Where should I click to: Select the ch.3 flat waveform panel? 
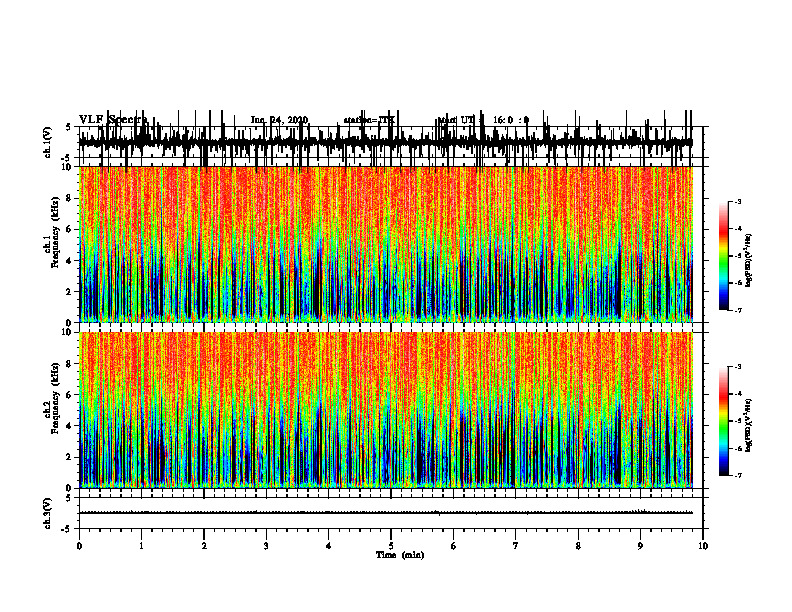(x=391, y=513)
